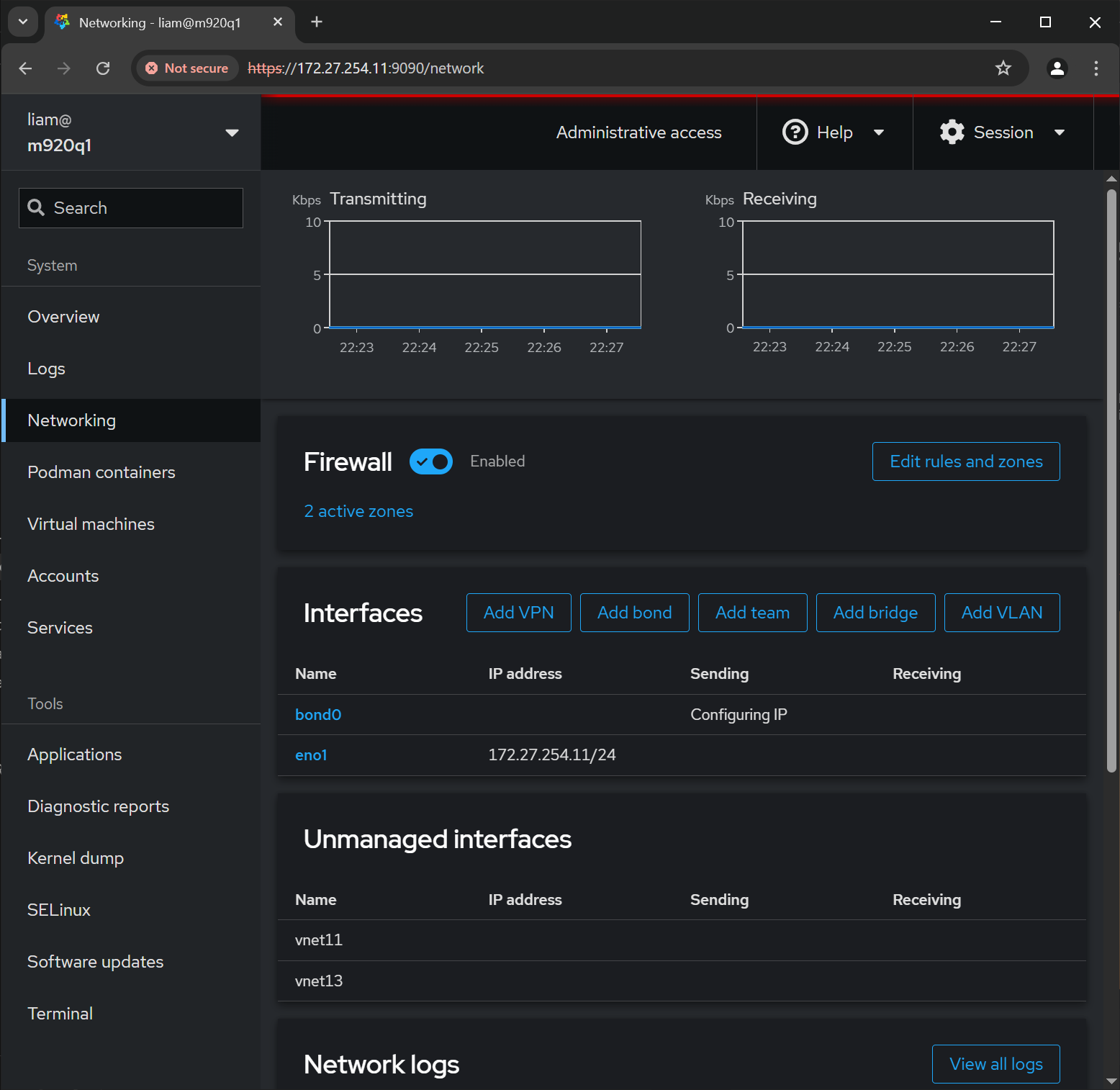Viewport: 1120px width, 1090px height.
Task: Open Podman containers page
Action: 131,472
